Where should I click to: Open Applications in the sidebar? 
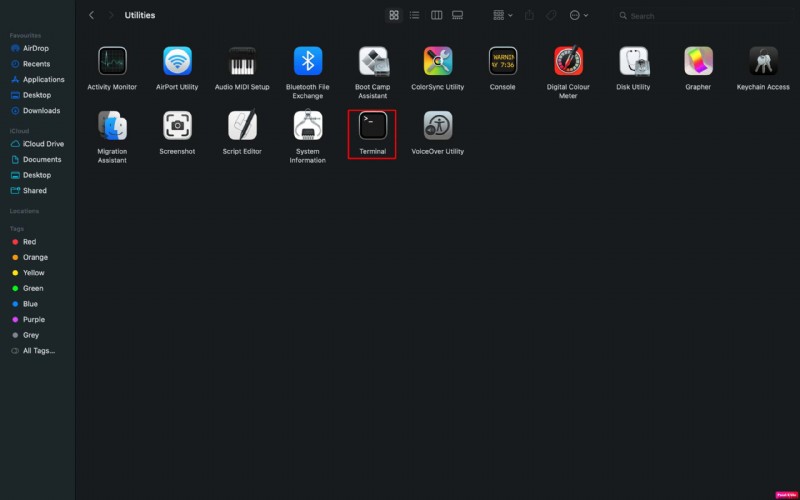(x=37, y=80)
